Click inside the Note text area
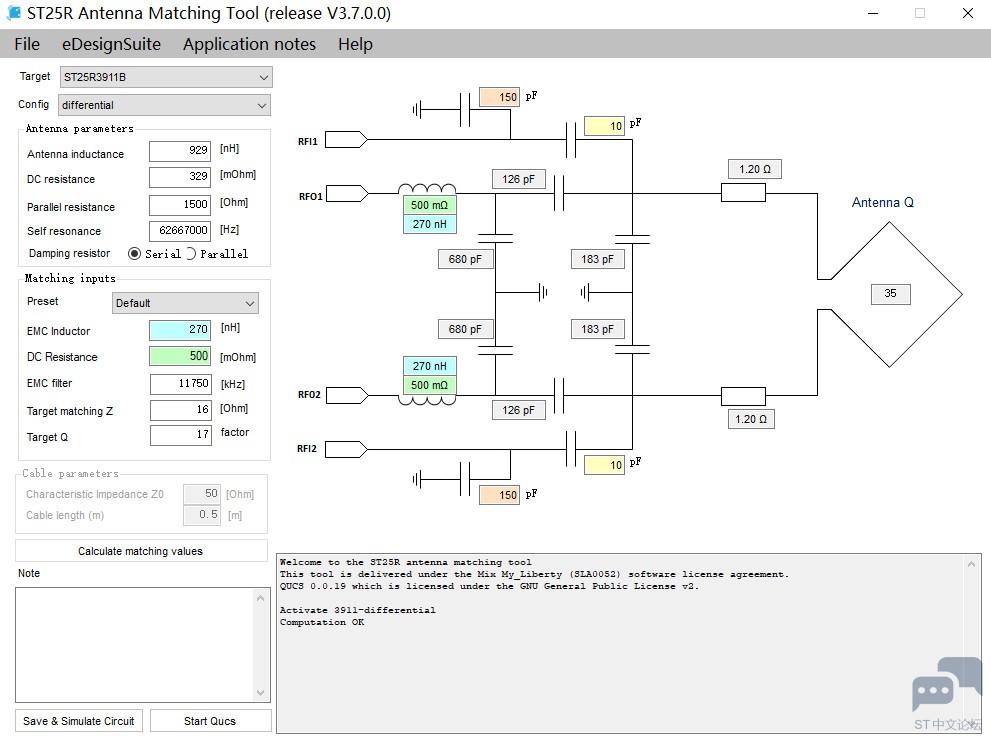 (135, 645)
